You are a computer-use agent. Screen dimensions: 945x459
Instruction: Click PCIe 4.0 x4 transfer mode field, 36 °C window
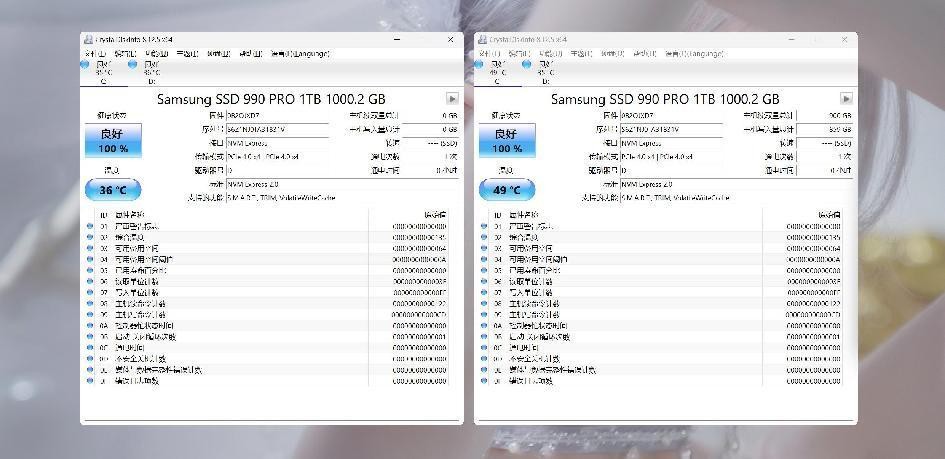click(277, 157)
